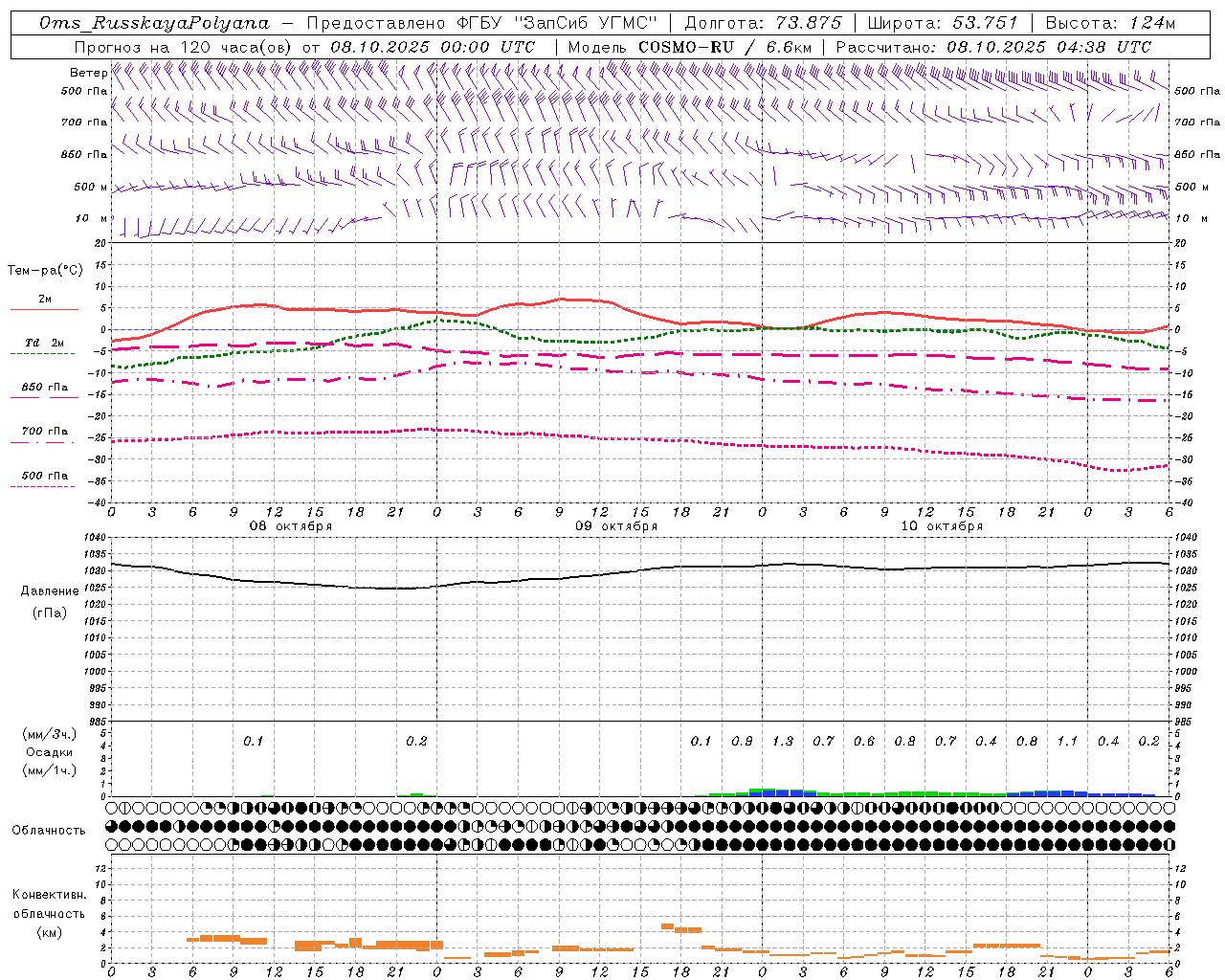Select the date label 09 октября
Screen dimensions: 1225x980
point(616,526)
